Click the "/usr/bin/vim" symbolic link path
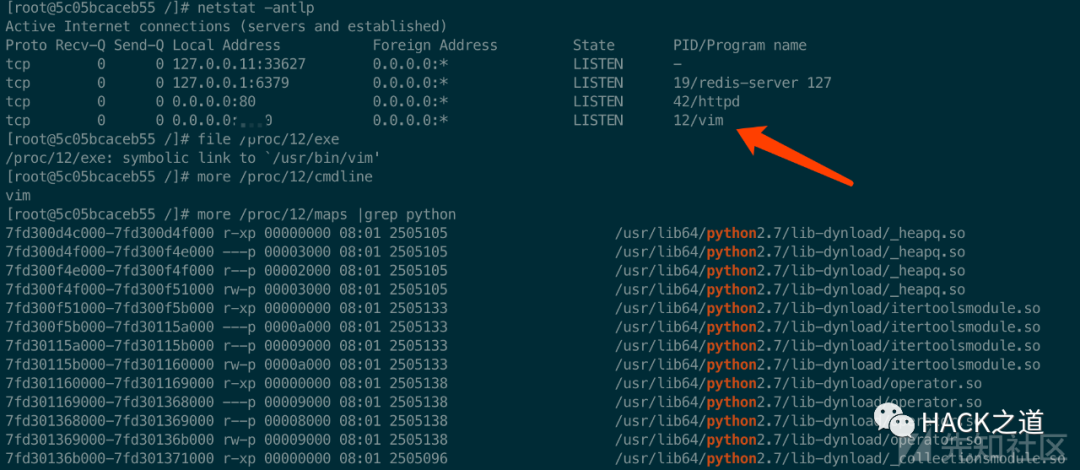The image size is (1080, 470). click(322, 158)
